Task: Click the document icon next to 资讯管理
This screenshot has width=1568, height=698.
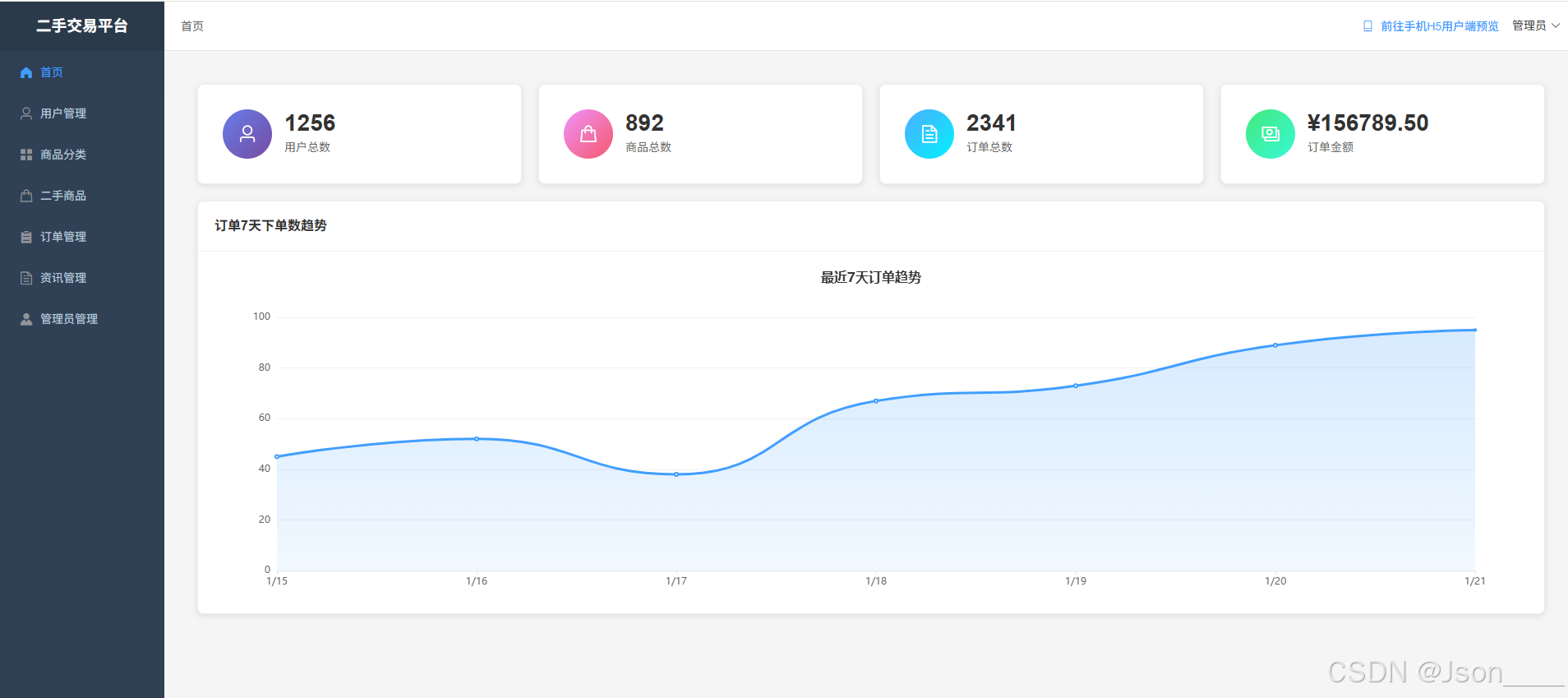Action: click(x=26, y=278)
